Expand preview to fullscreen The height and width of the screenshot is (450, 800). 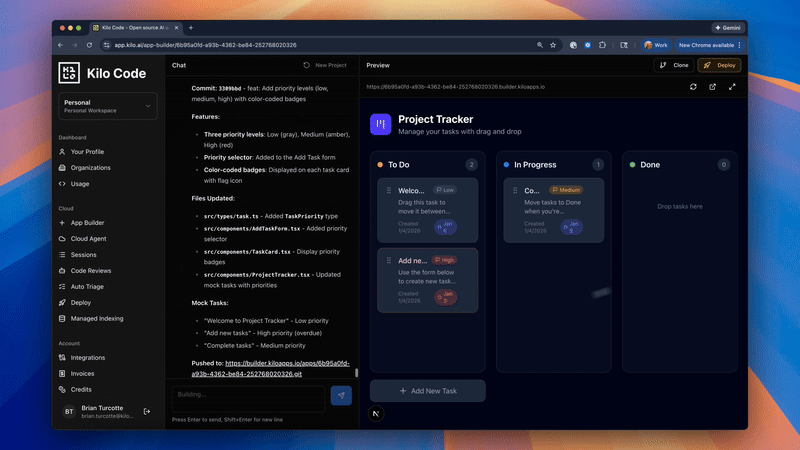click(x=732, y=87)
